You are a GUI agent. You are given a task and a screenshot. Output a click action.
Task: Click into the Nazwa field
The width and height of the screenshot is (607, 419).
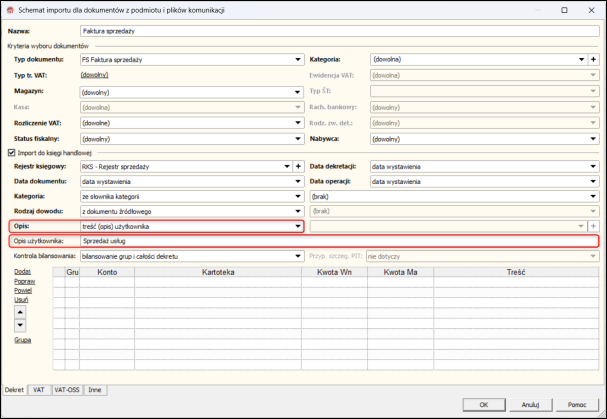(340, 31)
